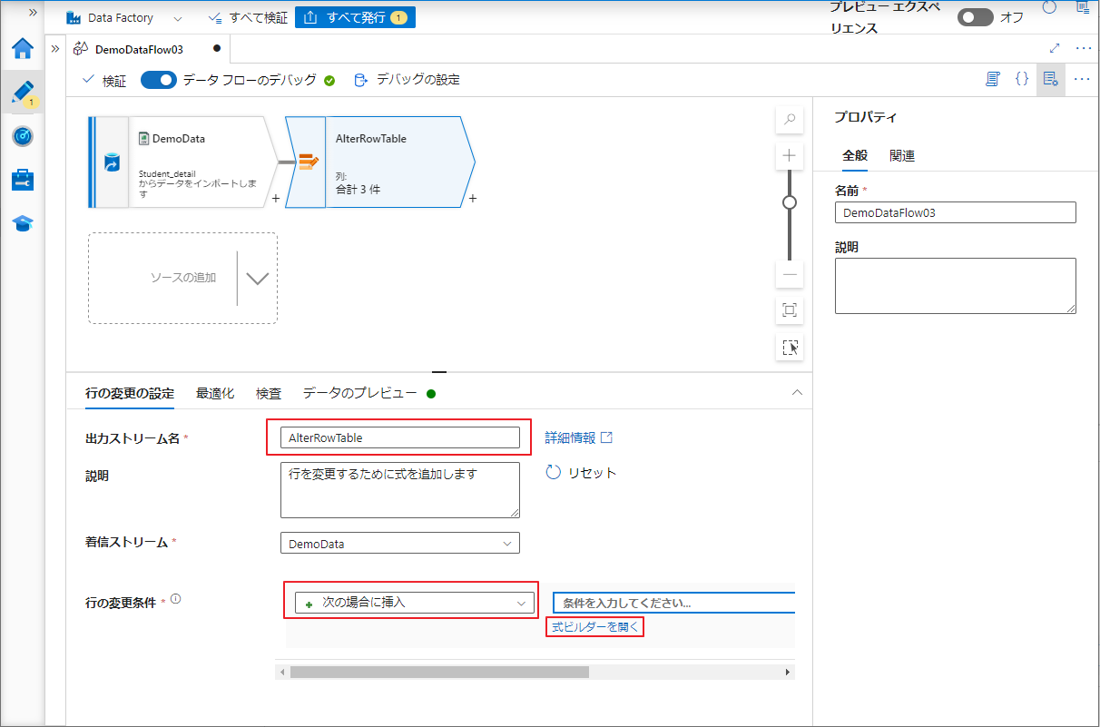Click すべて発行 publish all button
Image resolution: width=1100 pixels, height=727 pixels.
pos(355,18)
